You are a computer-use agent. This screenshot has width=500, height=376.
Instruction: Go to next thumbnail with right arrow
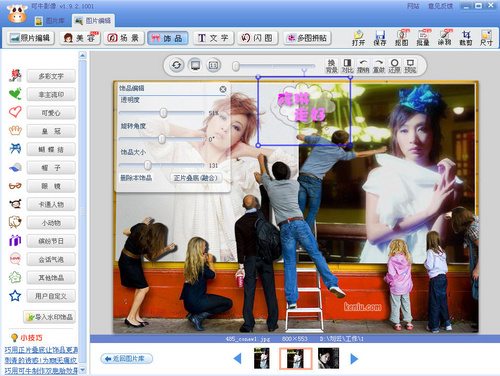pos(354,359)
